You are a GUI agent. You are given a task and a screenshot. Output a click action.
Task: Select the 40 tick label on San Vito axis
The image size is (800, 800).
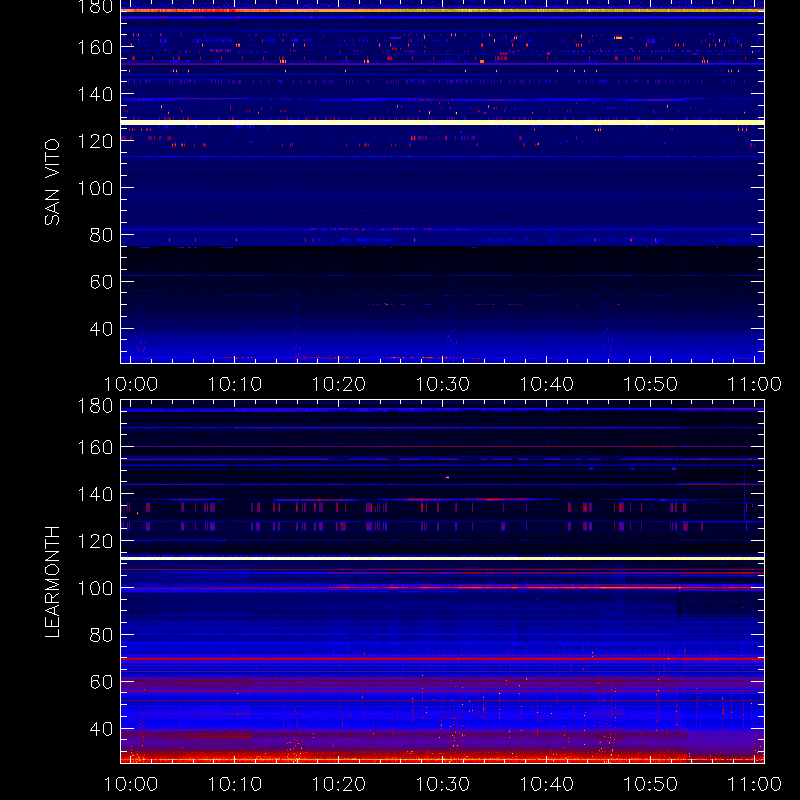pos(101,329)
